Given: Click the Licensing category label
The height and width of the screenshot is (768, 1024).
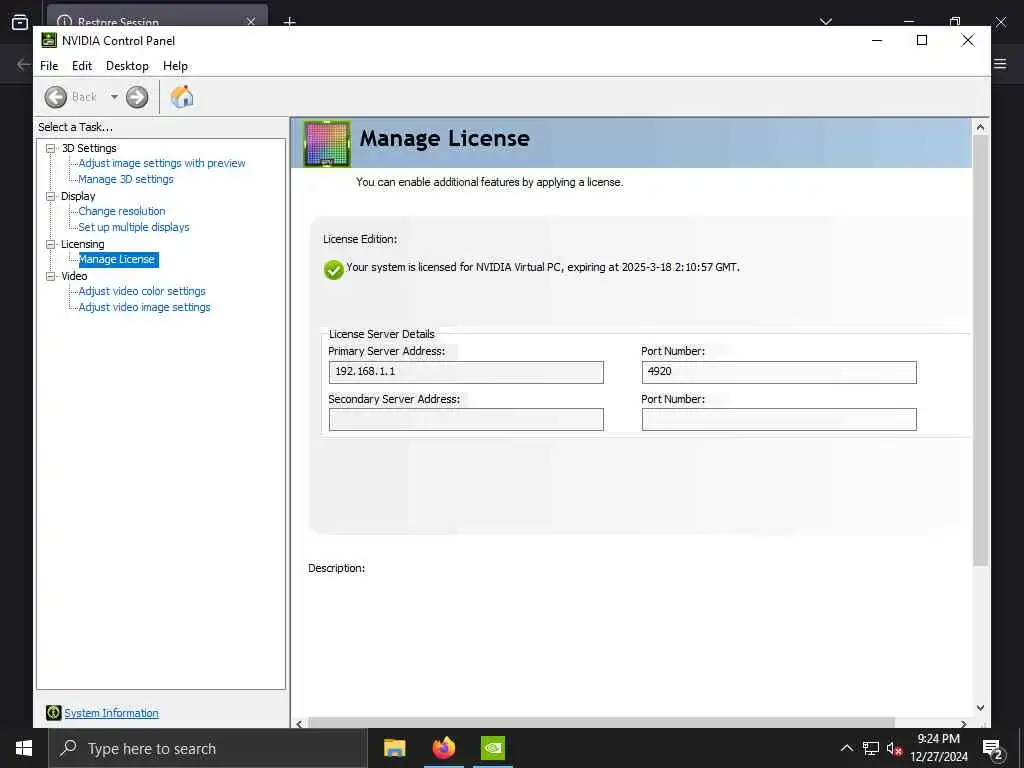Looking at the screenshot, I should pos(82,244).
